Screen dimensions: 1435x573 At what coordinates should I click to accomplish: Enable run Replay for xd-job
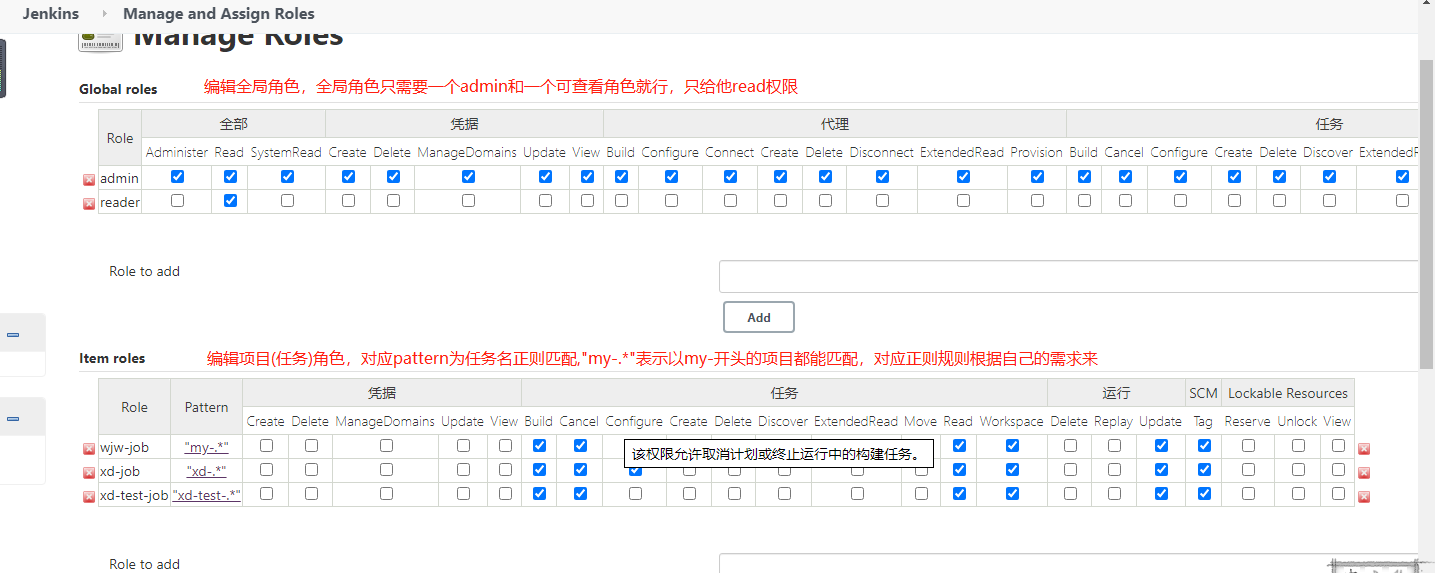click(x=1114, y=469)
